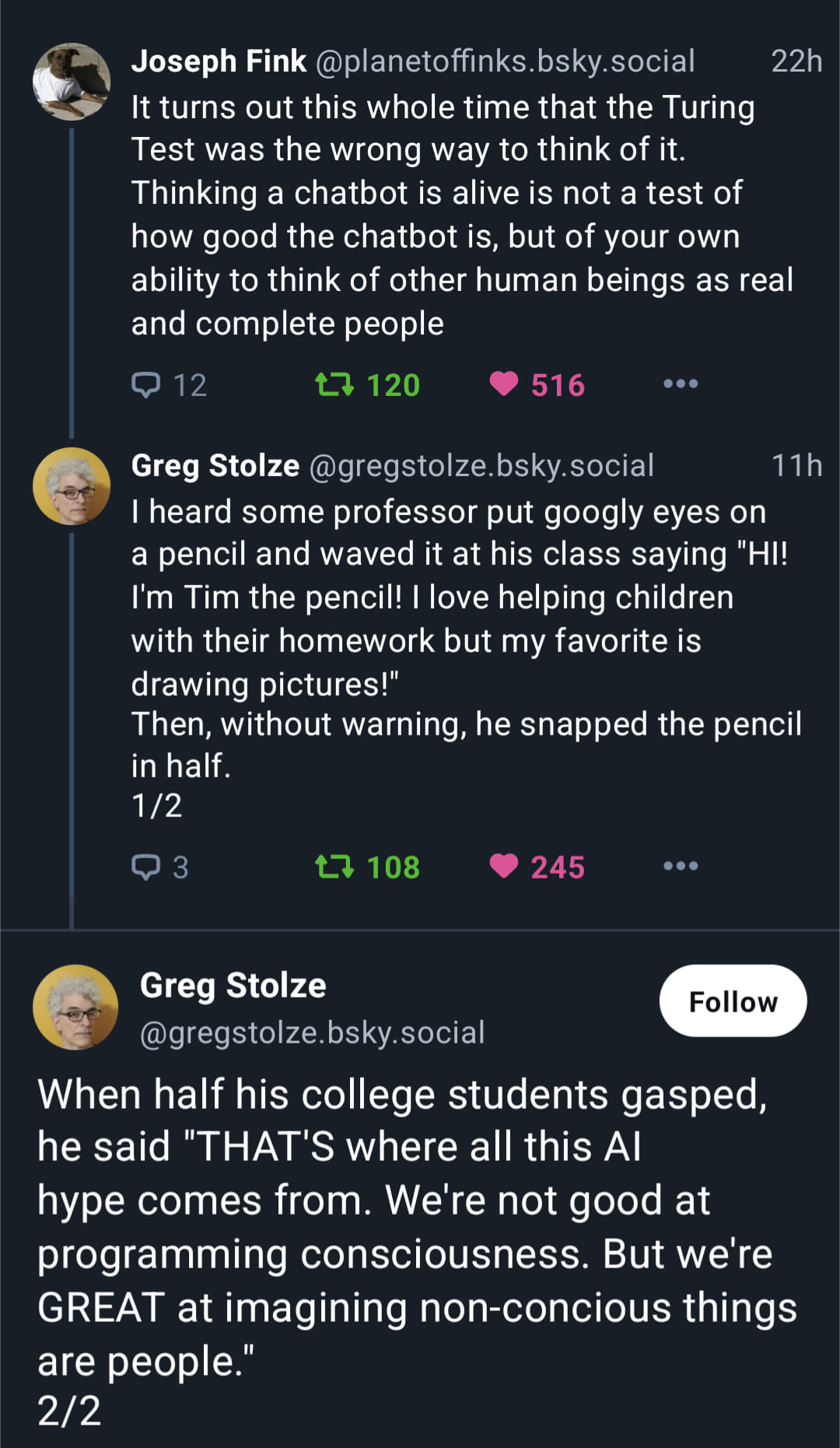Repost Joseph Fink's Turing Test post
This screenshot has height=1448, width=840.
[x=334, y=384]
